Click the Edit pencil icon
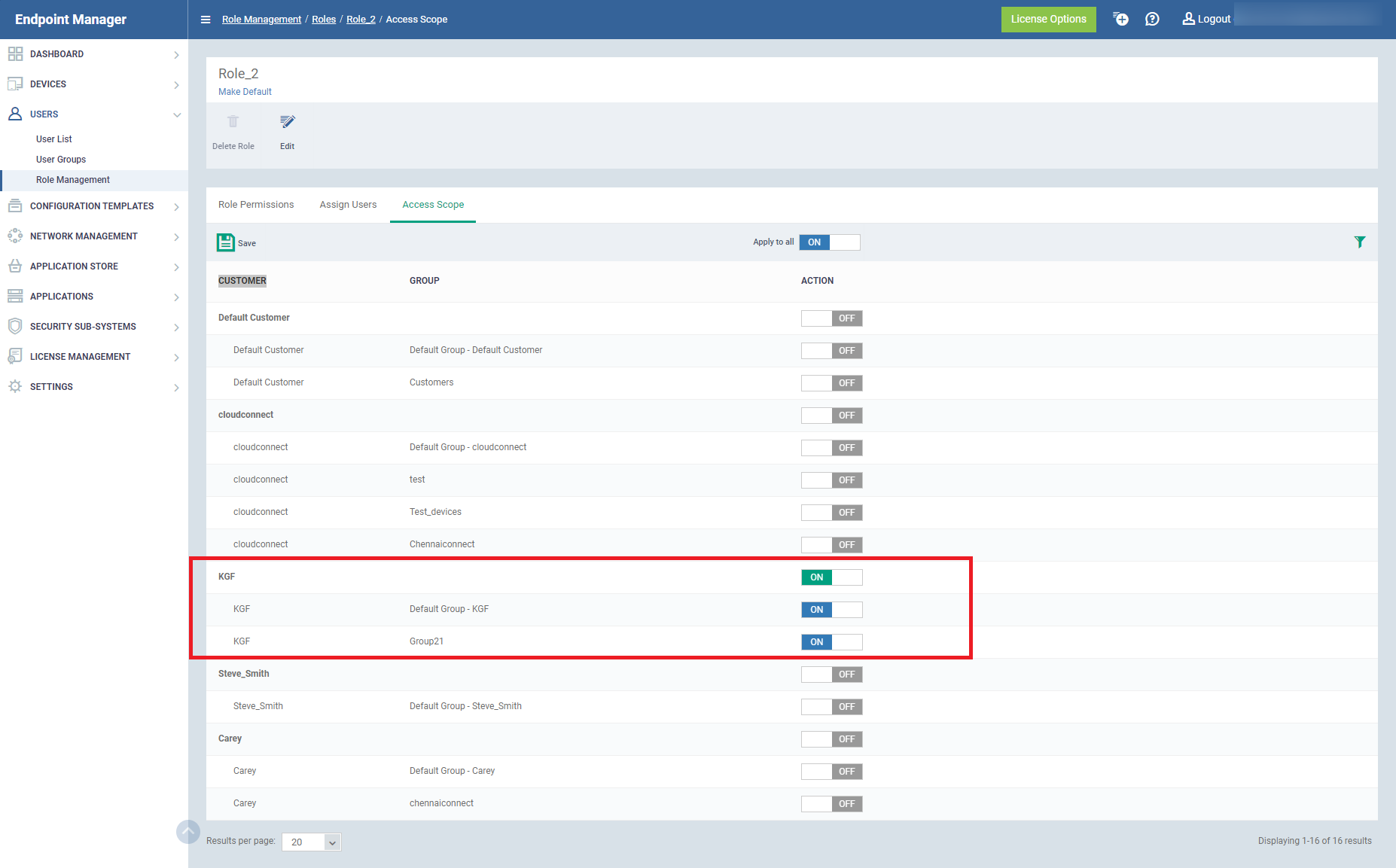The image size is (1396, 868). point(288,121)
